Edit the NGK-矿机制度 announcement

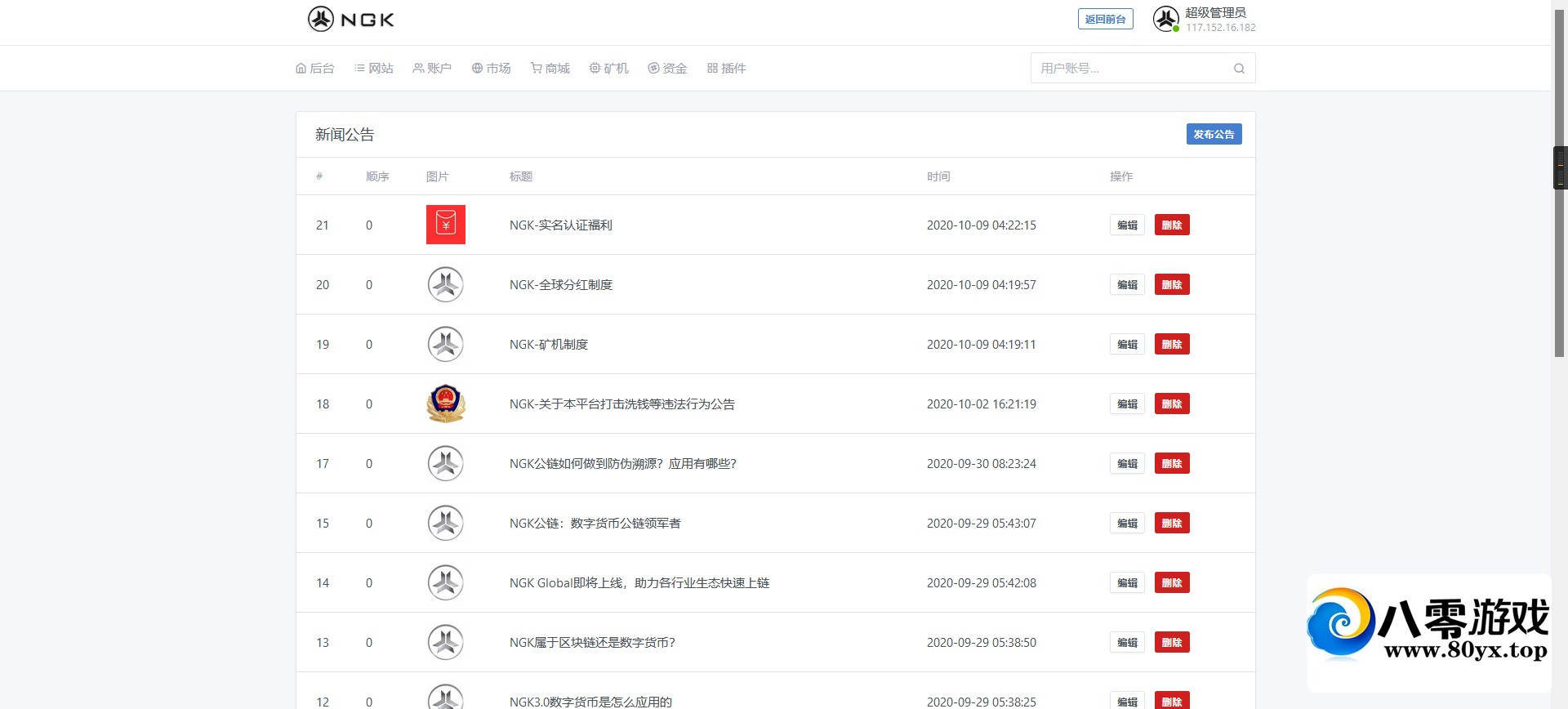point(1127,344)
